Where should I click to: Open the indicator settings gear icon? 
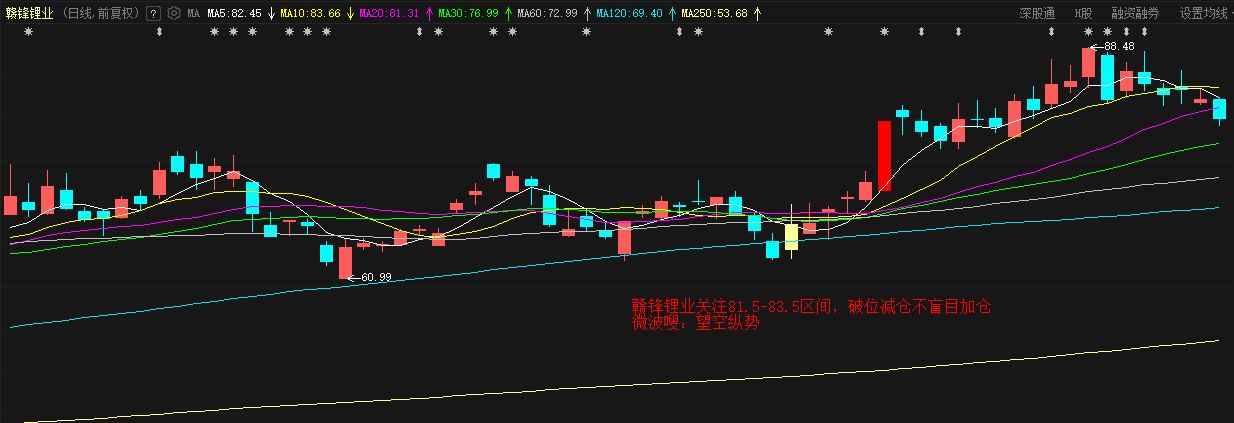(174, 14)
